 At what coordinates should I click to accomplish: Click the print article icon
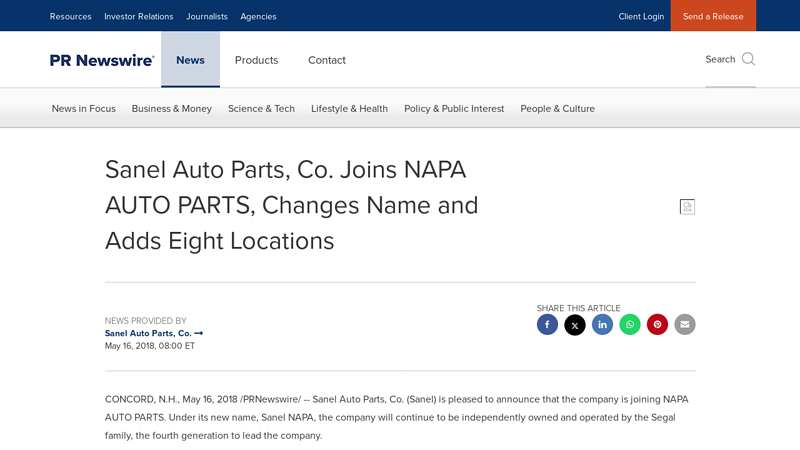(687, 207)
